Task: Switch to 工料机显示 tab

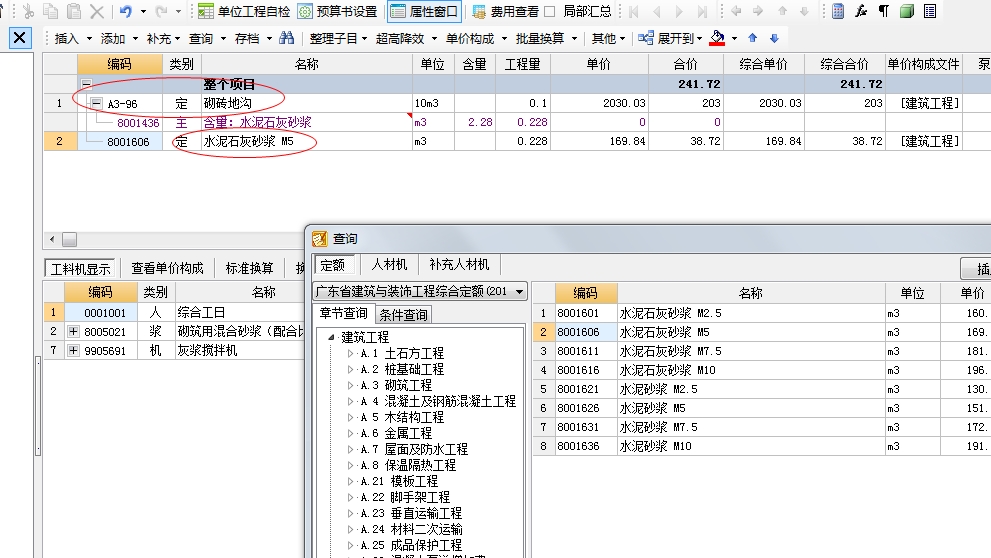Action: [80, 269]
